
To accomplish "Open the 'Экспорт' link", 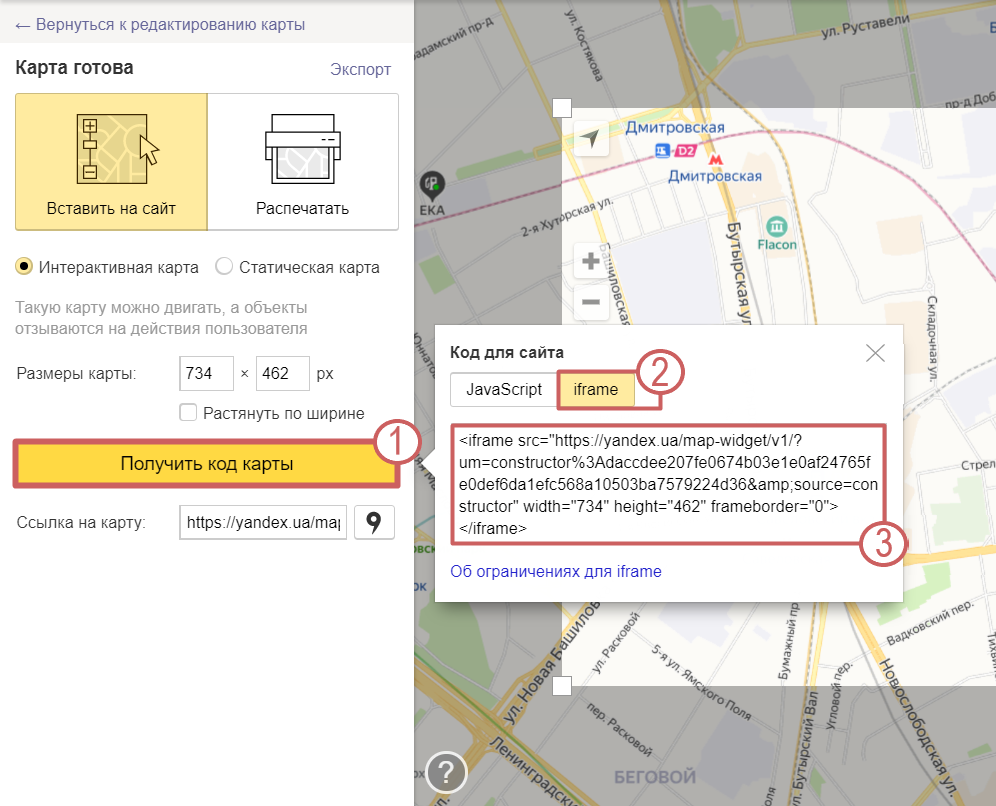I will pyautogui.click(x=360, y=70).
